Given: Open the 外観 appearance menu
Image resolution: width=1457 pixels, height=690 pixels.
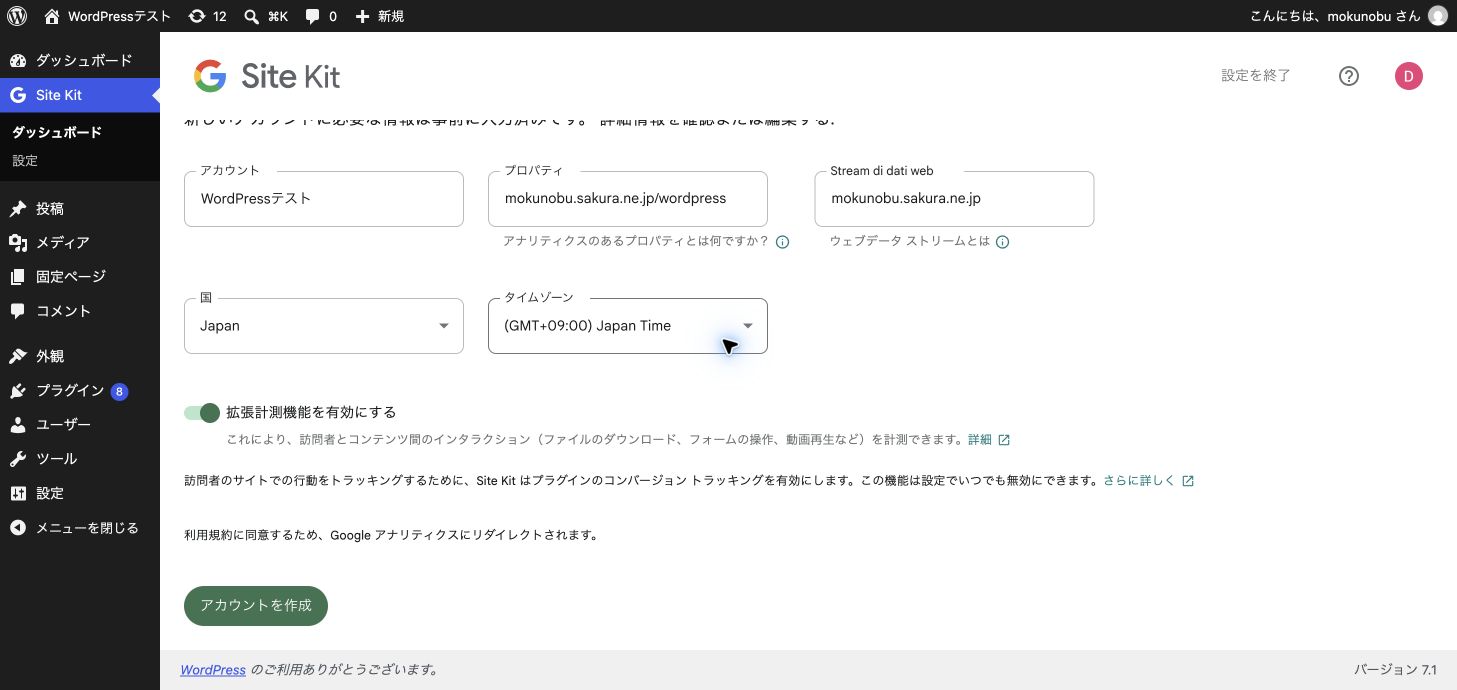Looking at the screenshot, I should (x=80, y=356).
